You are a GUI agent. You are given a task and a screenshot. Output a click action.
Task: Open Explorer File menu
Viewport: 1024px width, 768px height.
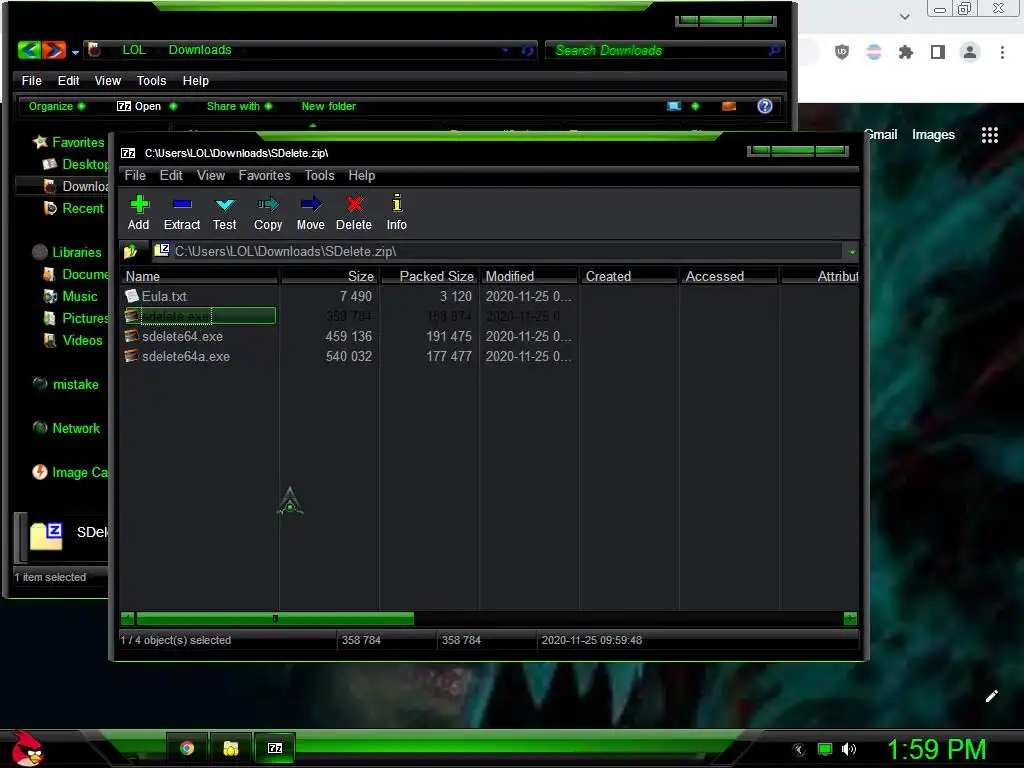(x=31, y=80)
